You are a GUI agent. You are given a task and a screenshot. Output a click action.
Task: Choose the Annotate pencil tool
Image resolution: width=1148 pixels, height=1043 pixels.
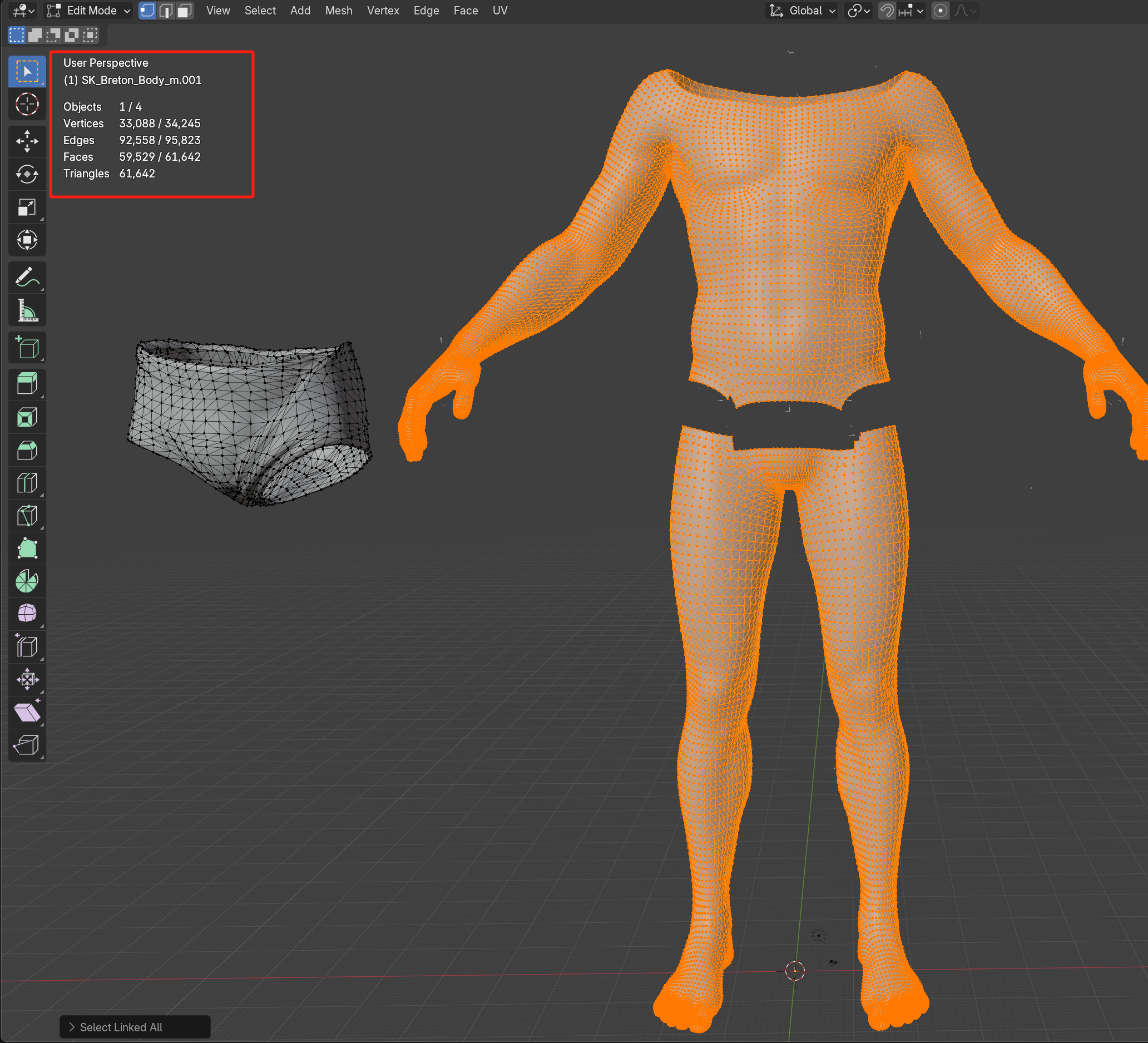(27, 278)
